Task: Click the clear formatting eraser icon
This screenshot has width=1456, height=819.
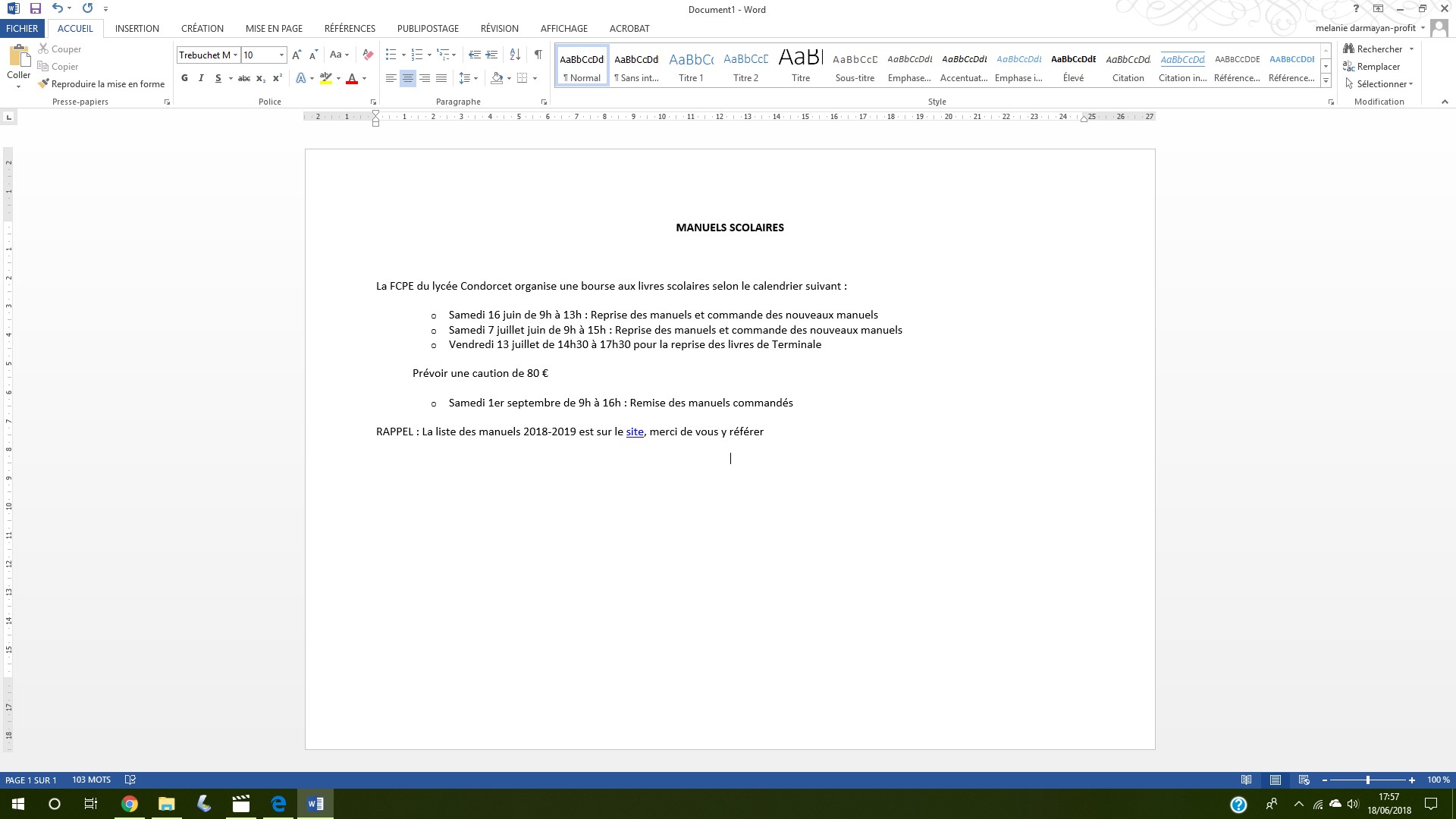Action: click(x=368, y=55)
